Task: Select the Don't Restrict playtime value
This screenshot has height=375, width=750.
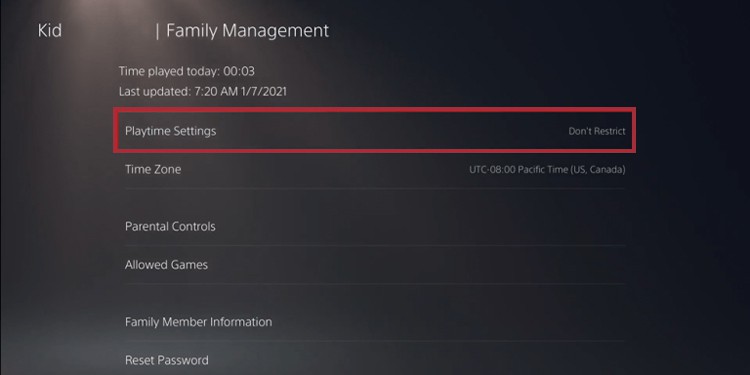Action: click(x=596, y=131)
